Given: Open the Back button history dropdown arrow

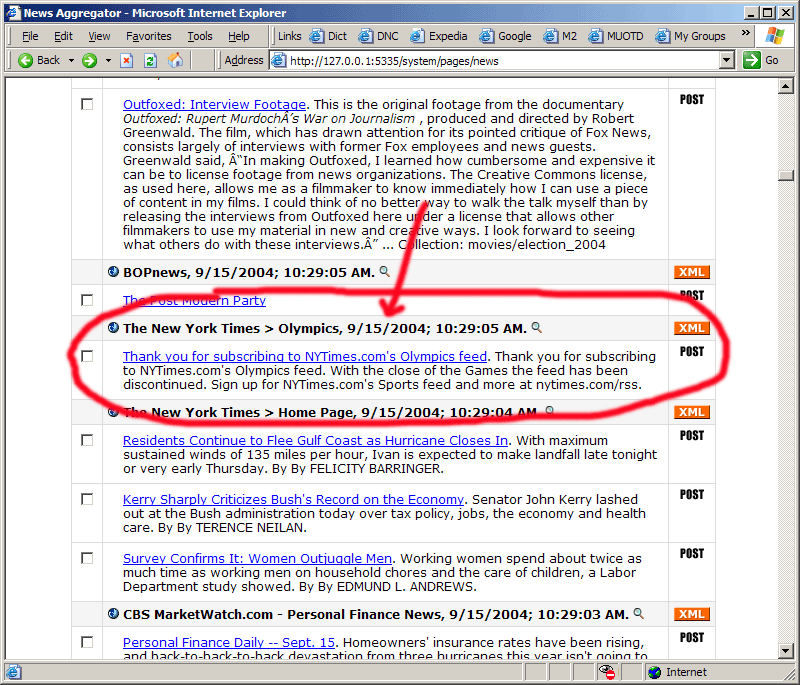Looking at the screenshot, I should [71, 60].
